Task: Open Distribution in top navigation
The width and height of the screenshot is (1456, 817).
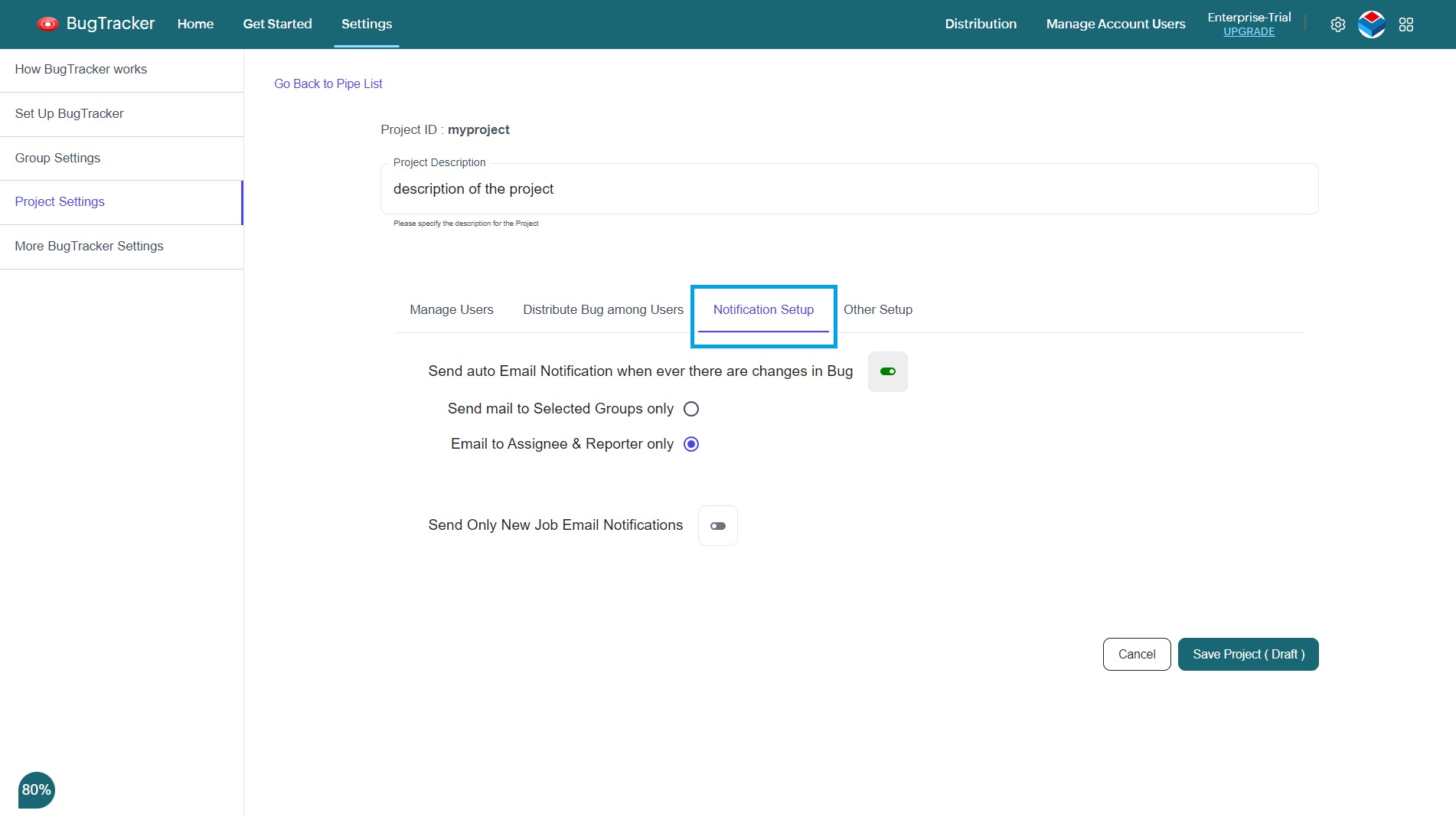Action: tap(980, 24)
